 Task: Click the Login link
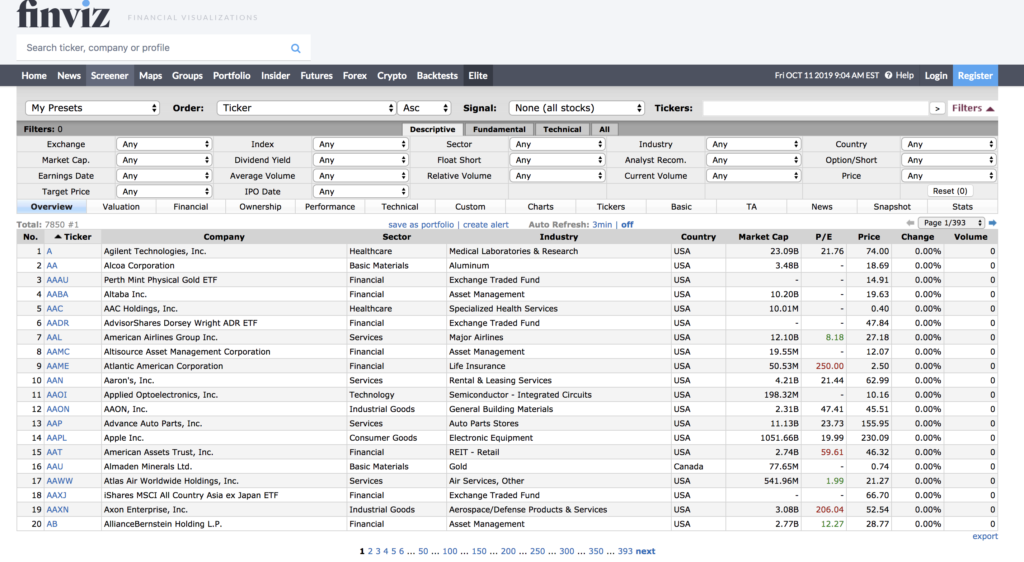click(935, 76)
